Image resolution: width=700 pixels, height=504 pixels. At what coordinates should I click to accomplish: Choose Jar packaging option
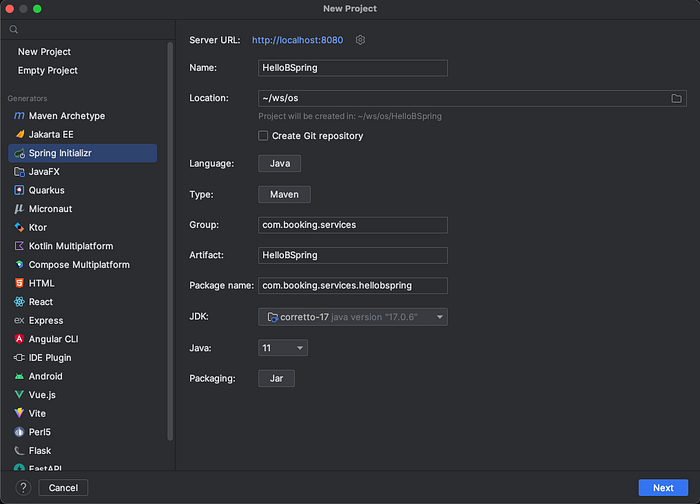coord(276,379)
